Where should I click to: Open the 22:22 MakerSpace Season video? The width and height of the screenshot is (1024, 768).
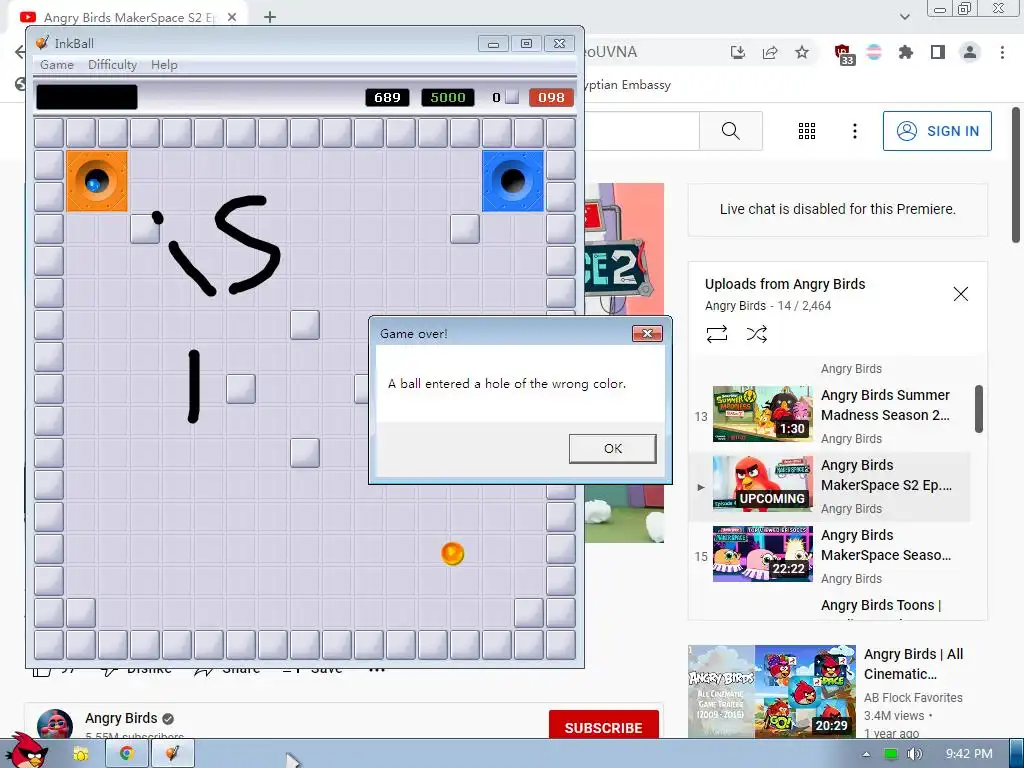click(x=763, y=554)
